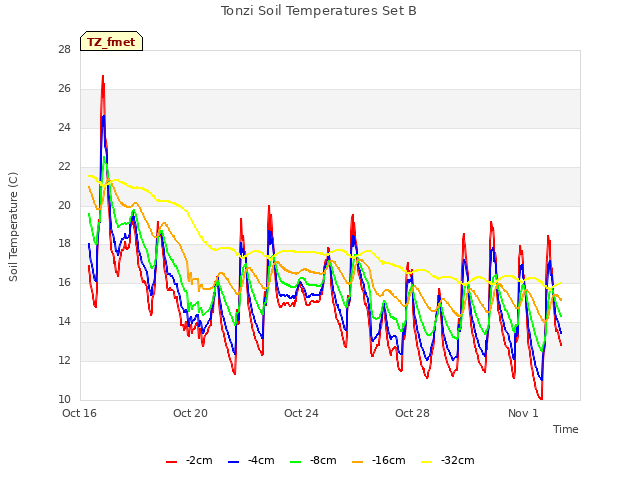Screen dimensions: 640x480
Task: Click the 16 y-axis tick label
Action: pos(64,282)
